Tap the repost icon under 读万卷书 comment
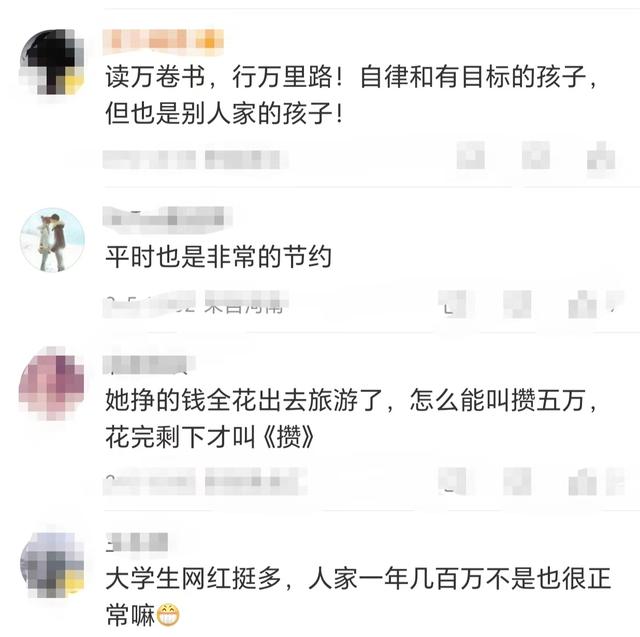This screenshot has height=637, width=640. pos(471,155)
